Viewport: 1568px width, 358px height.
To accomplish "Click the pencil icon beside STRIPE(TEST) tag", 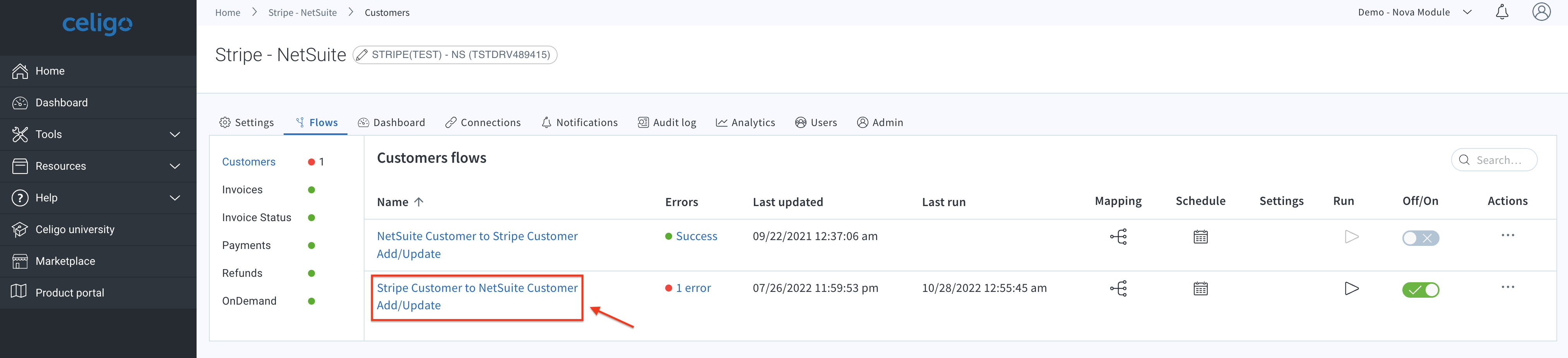I will (x=361, y=55).
